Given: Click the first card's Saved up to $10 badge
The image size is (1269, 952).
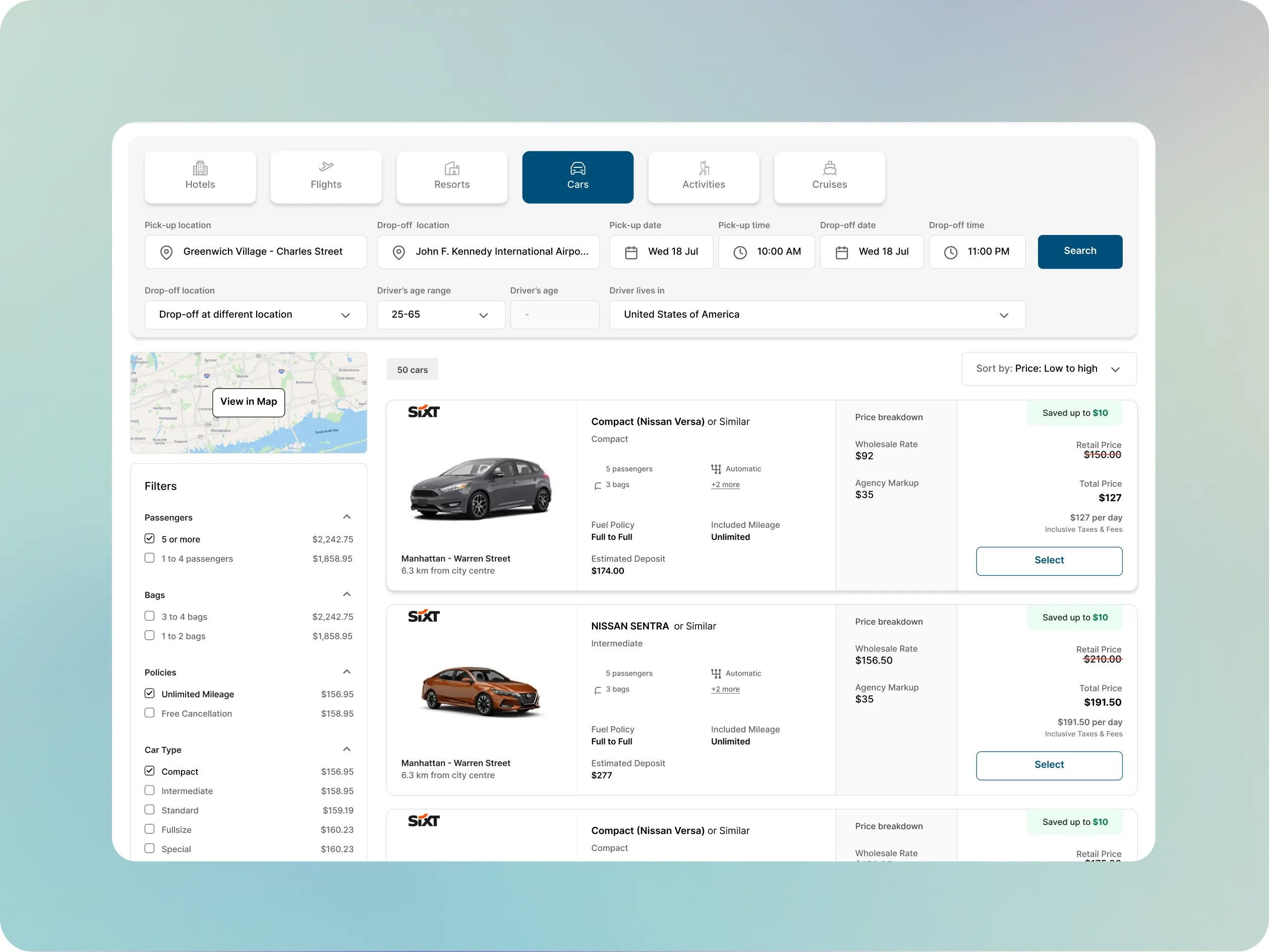Looking at the screenshot, I should [1074, 413].
